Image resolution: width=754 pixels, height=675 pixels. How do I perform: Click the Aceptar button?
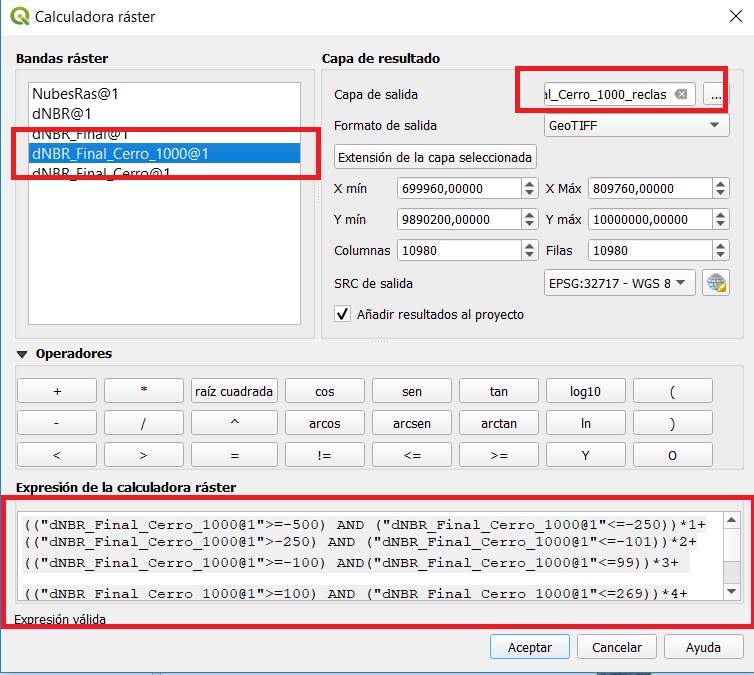[x=530, y=647]
